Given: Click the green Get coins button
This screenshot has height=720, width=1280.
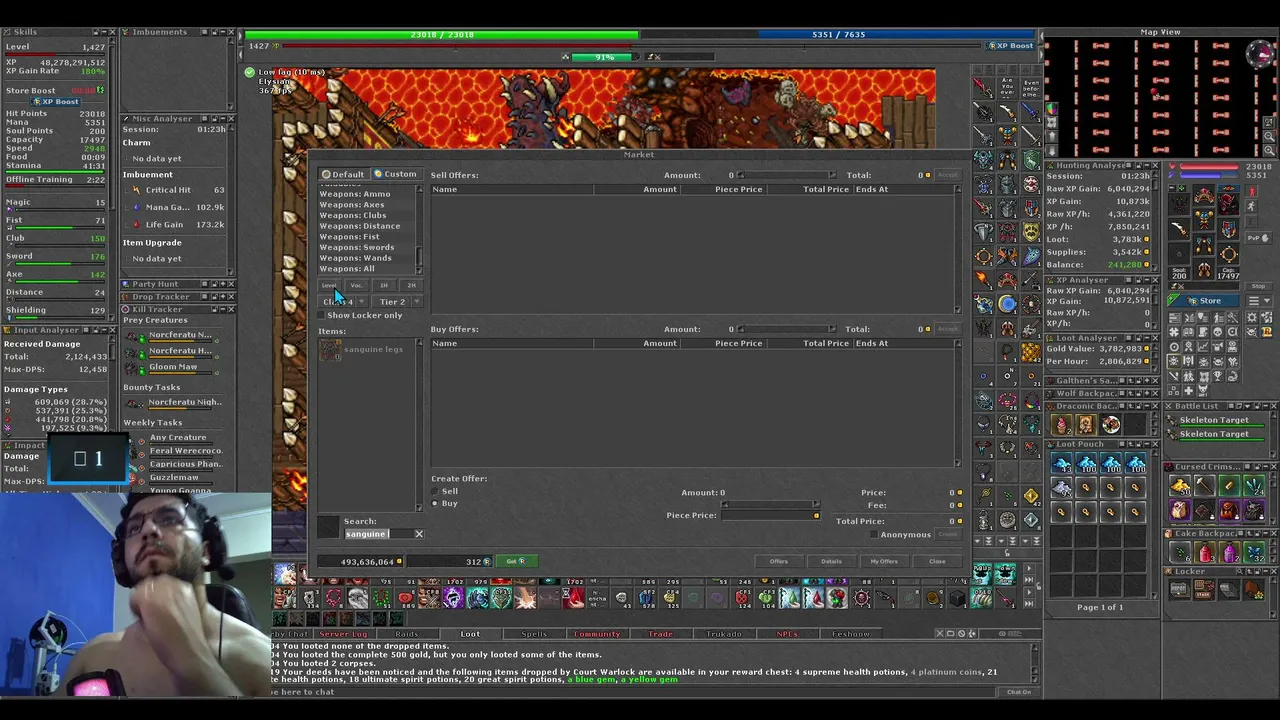Looking at the screenshot, I should pos(515,562).
